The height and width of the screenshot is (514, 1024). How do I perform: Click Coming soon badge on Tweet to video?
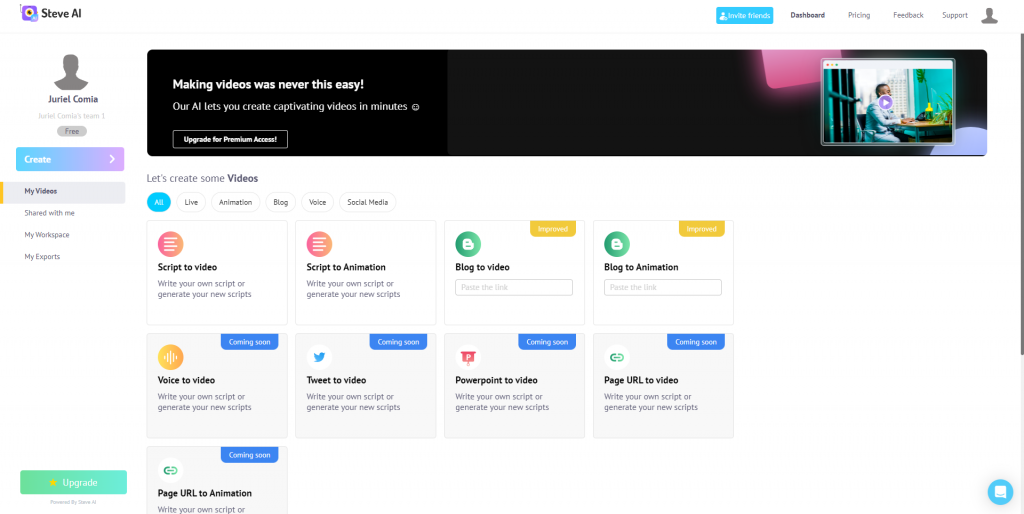(x=398, y=342)
